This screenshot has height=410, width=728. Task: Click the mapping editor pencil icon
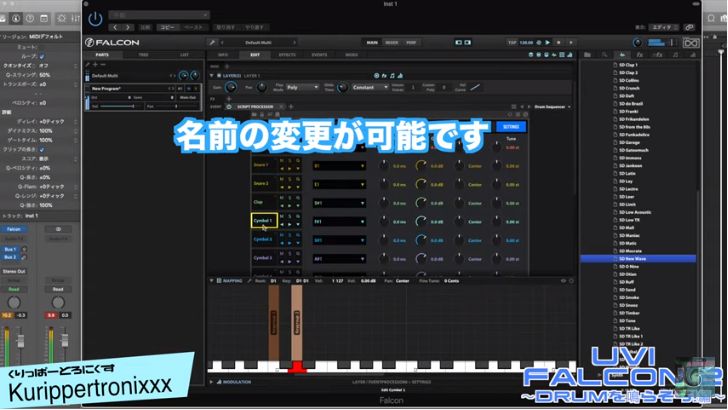[250, 281]
